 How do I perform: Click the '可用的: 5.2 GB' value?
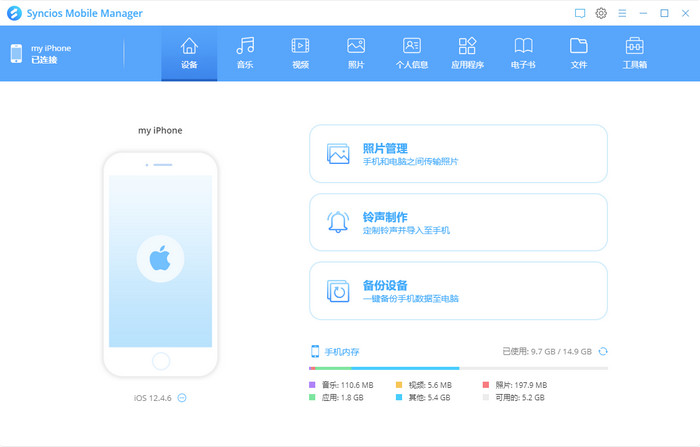coord(520,397)
